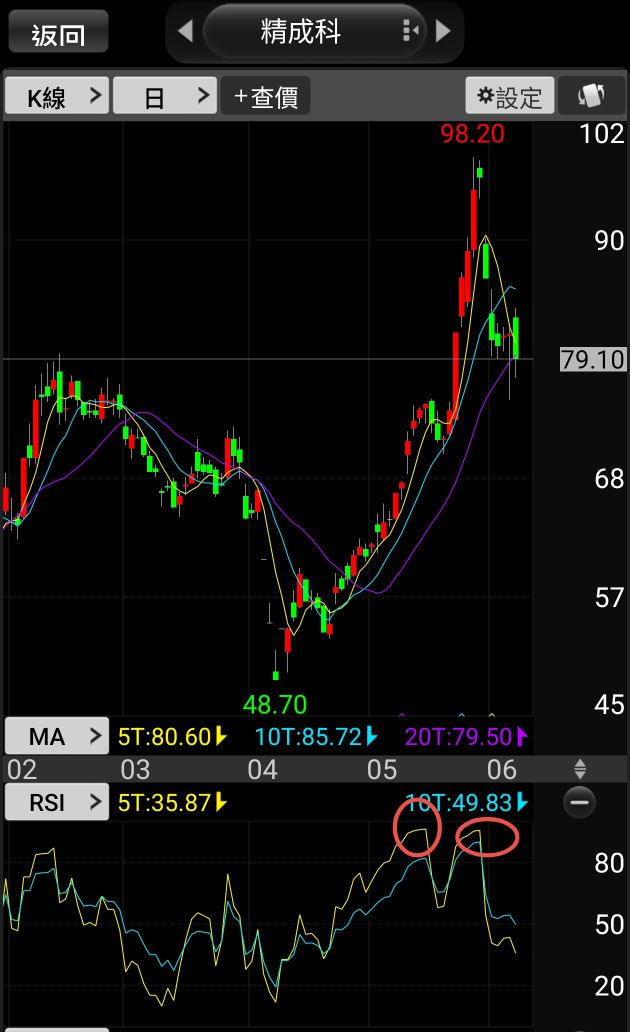Toggle the 5T:80.60 moving average line

pyautogui.click(x=172, y=736)
